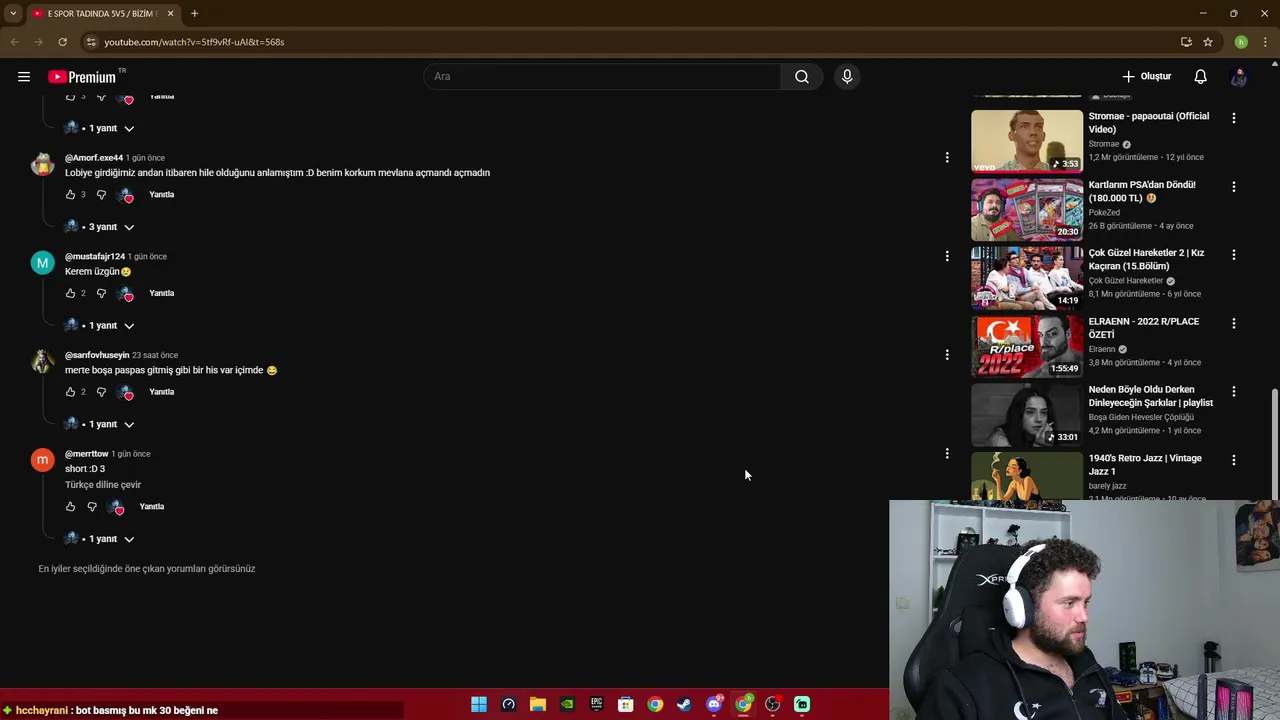
Task: Click the Chrome address bar URL
Action: (x=194, y=42)
